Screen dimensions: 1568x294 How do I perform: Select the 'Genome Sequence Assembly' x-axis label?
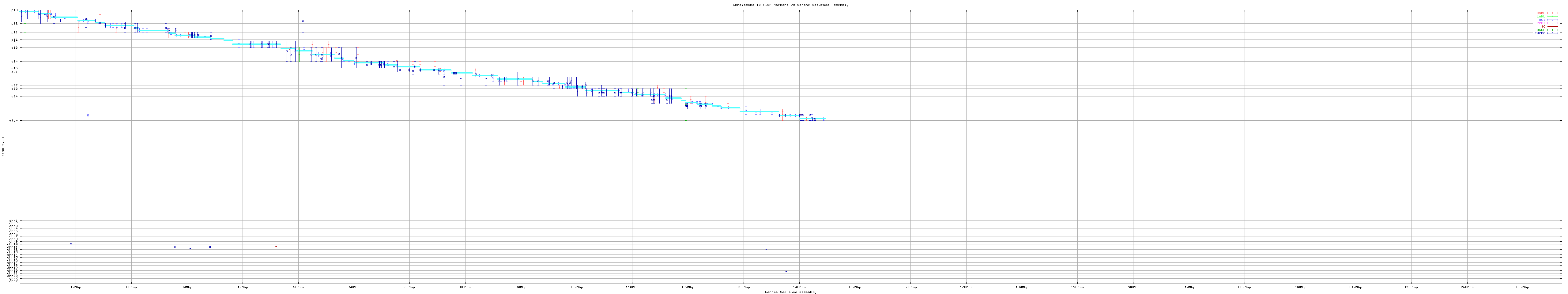pyautogui.click(x=790, y=292)
